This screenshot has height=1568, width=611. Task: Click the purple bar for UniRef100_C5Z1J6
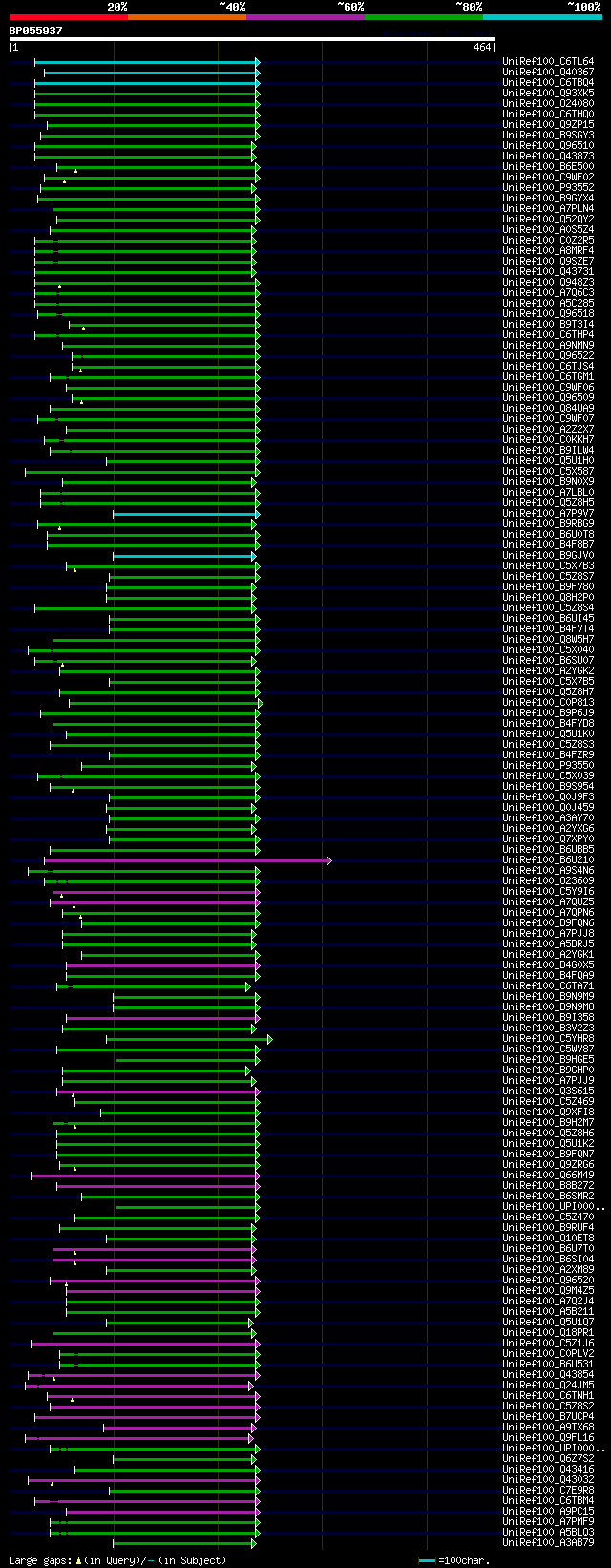pos(145,1344)
